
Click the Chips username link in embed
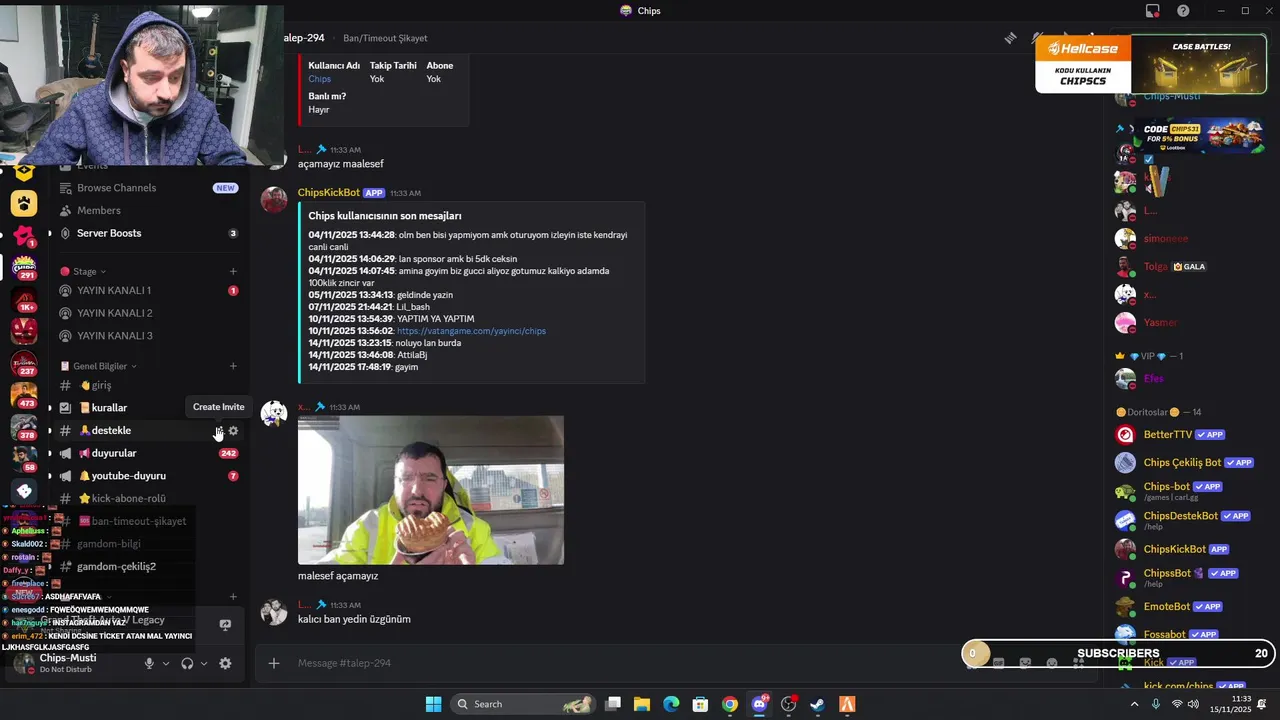point(319,79)
